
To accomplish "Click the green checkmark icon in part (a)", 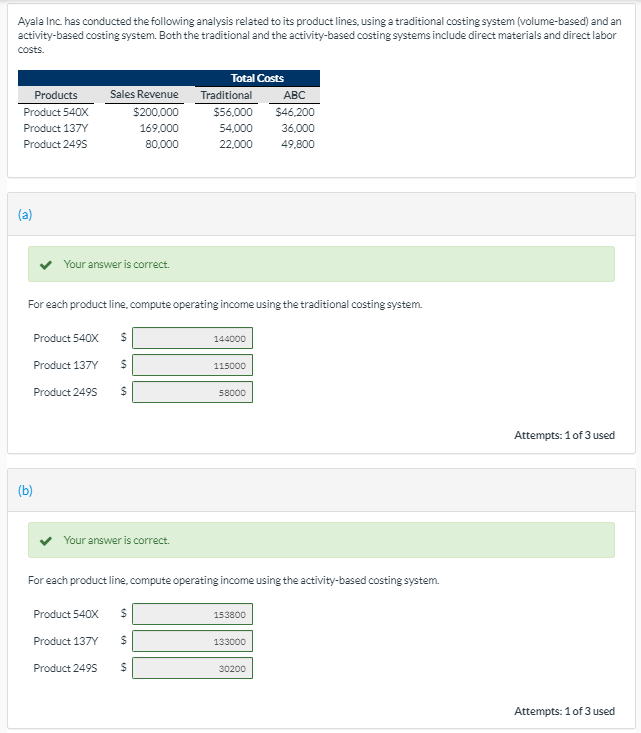I will (45, 265).
